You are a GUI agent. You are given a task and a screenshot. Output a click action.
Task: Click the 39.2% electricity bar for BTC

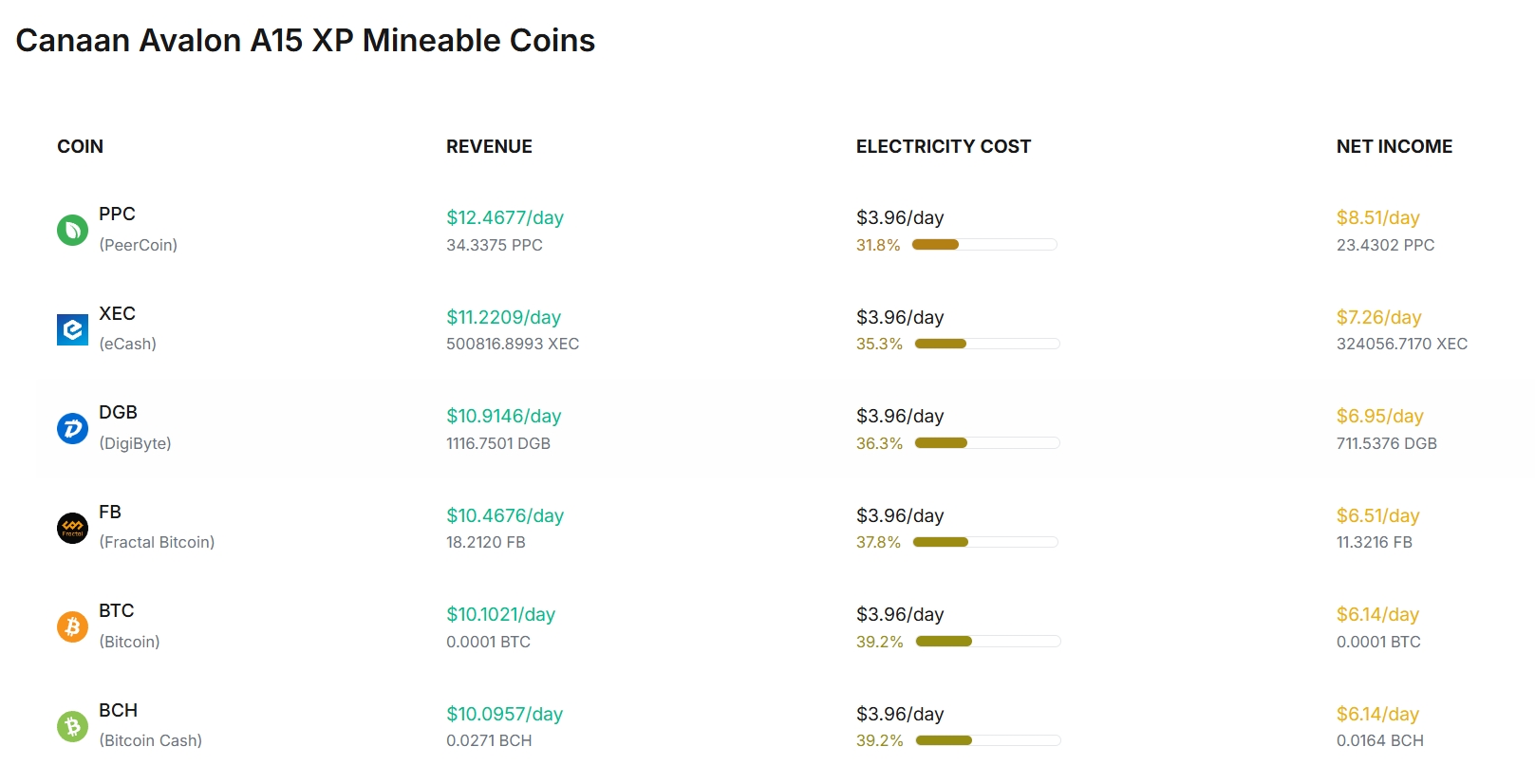pyautogui.click(x=988, y=642)
